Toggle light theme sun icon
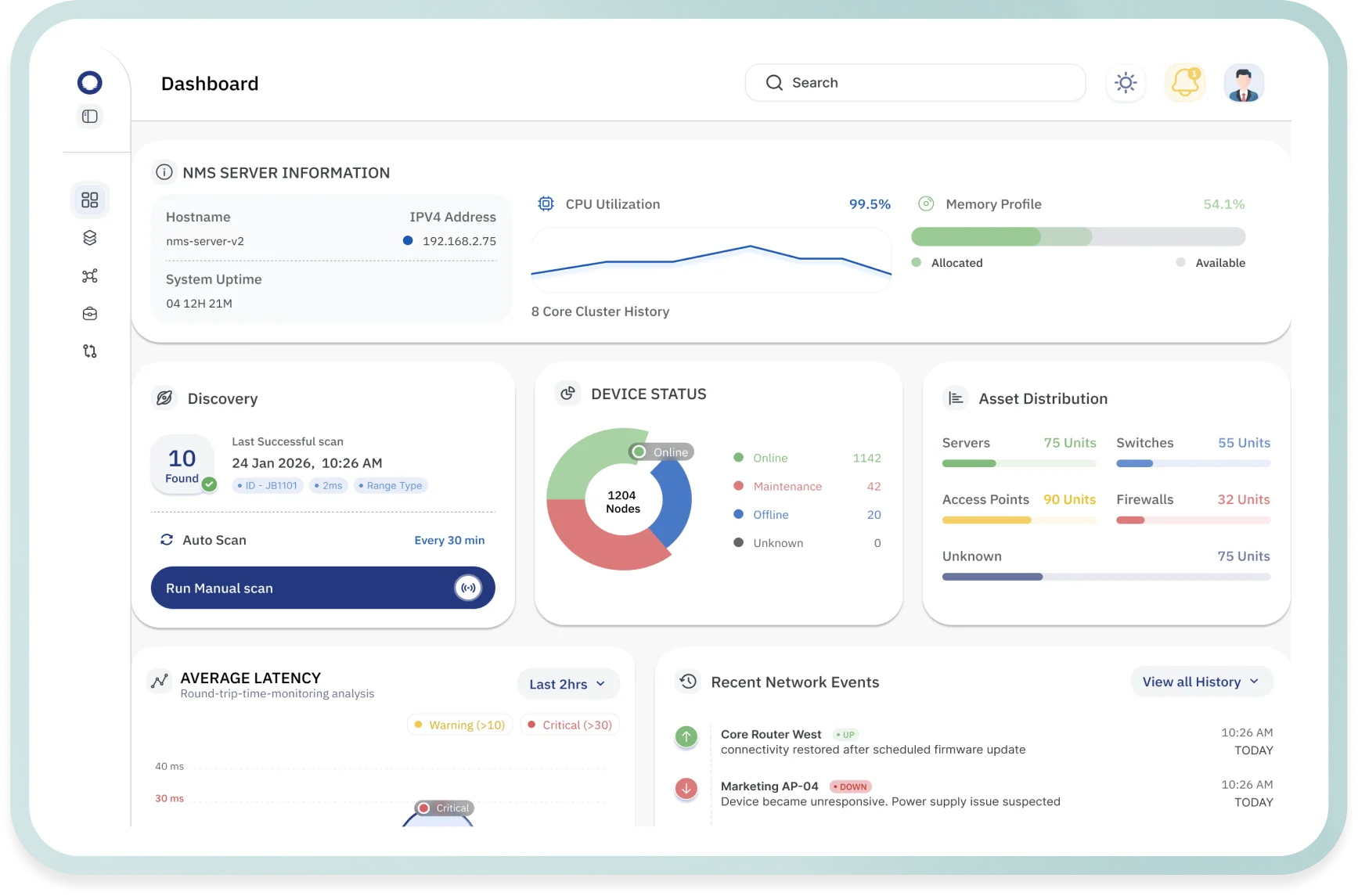Screen dimensions: 1358x896 1126,83
